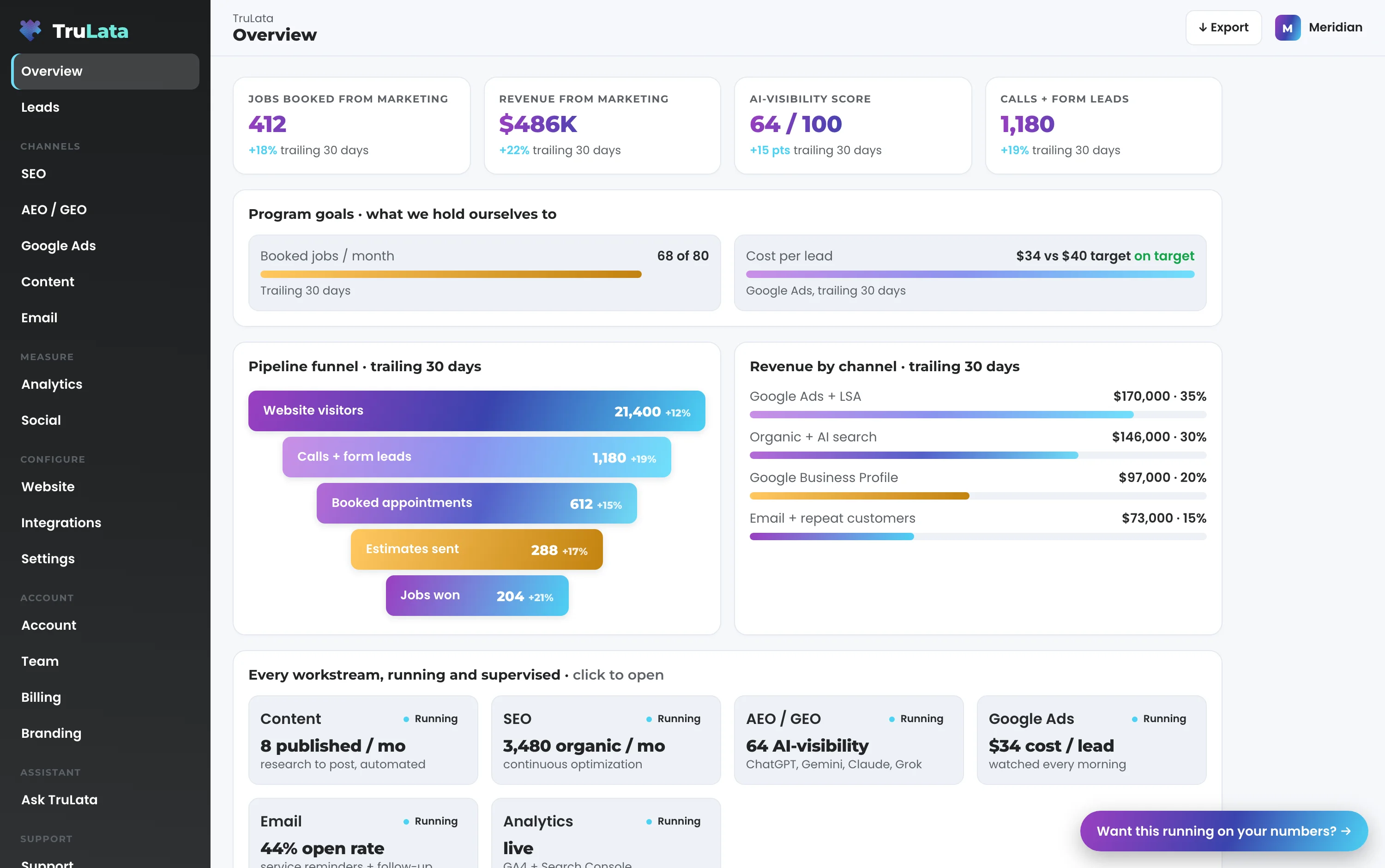Click the Jobs Booked From Marketing card
Viewport: 1385px width, 868px height.
pos(351,126)
